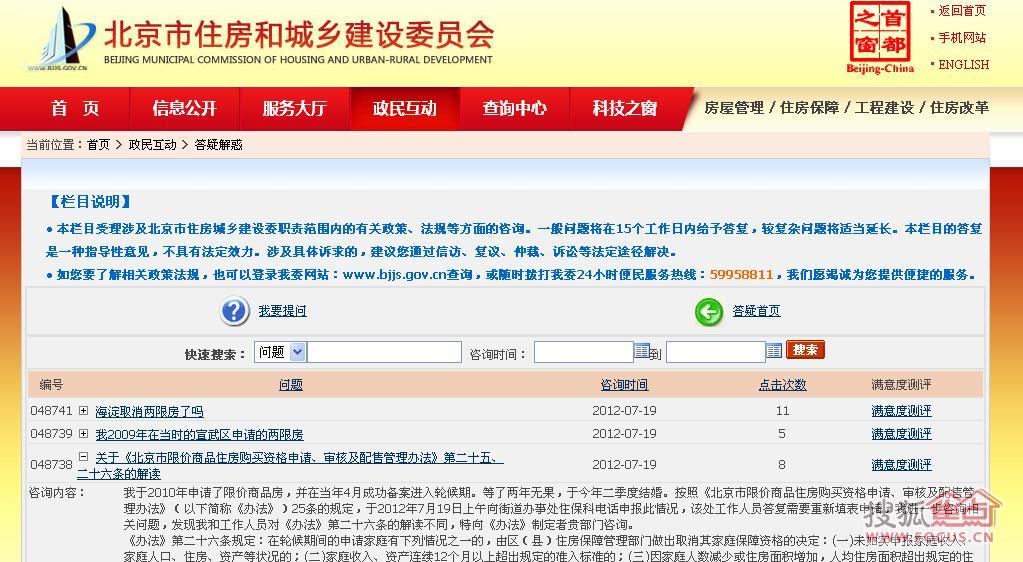Click the 我要提问 link
1023x562 pixels.
[x=282, y=311]
